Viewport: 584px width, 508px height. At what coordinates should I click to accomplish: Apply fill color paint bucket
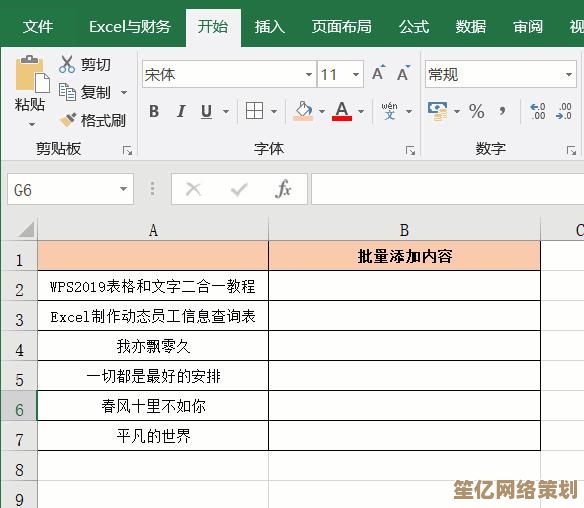coord(303,111)
